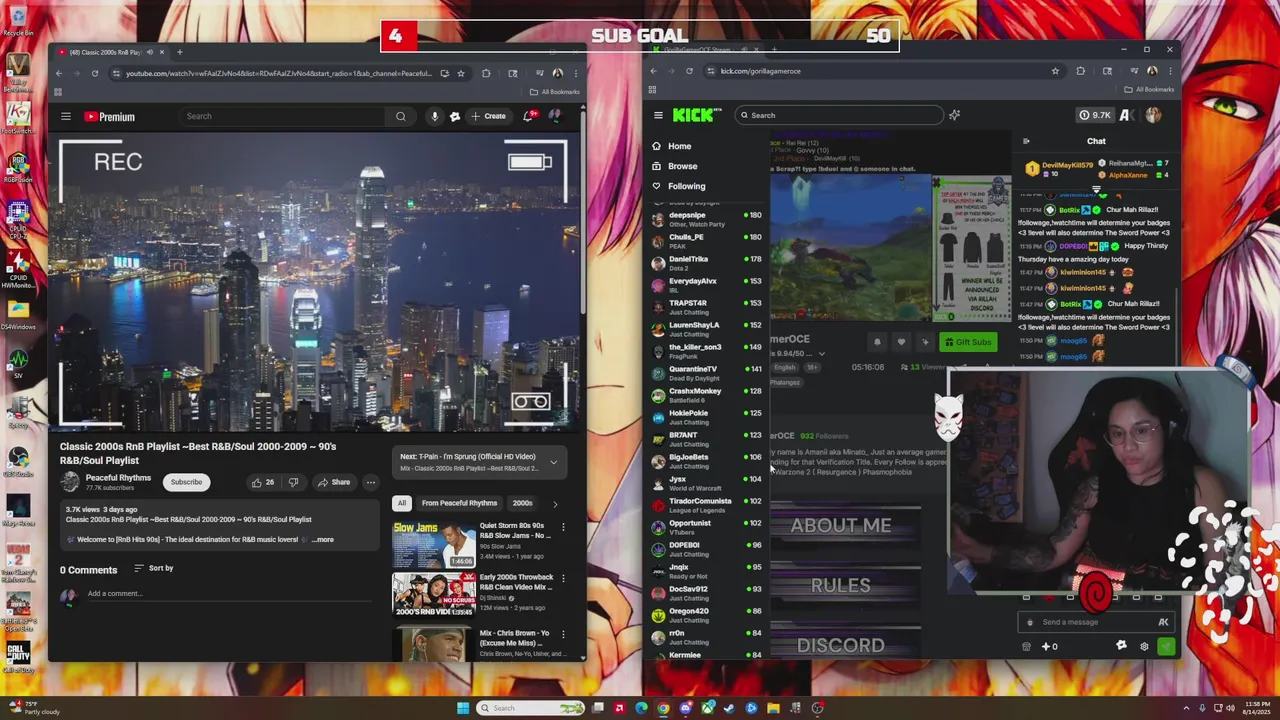Open Quiet Storm 80s 90s thumbnail
1280x720 pixels.
[434, 544]
